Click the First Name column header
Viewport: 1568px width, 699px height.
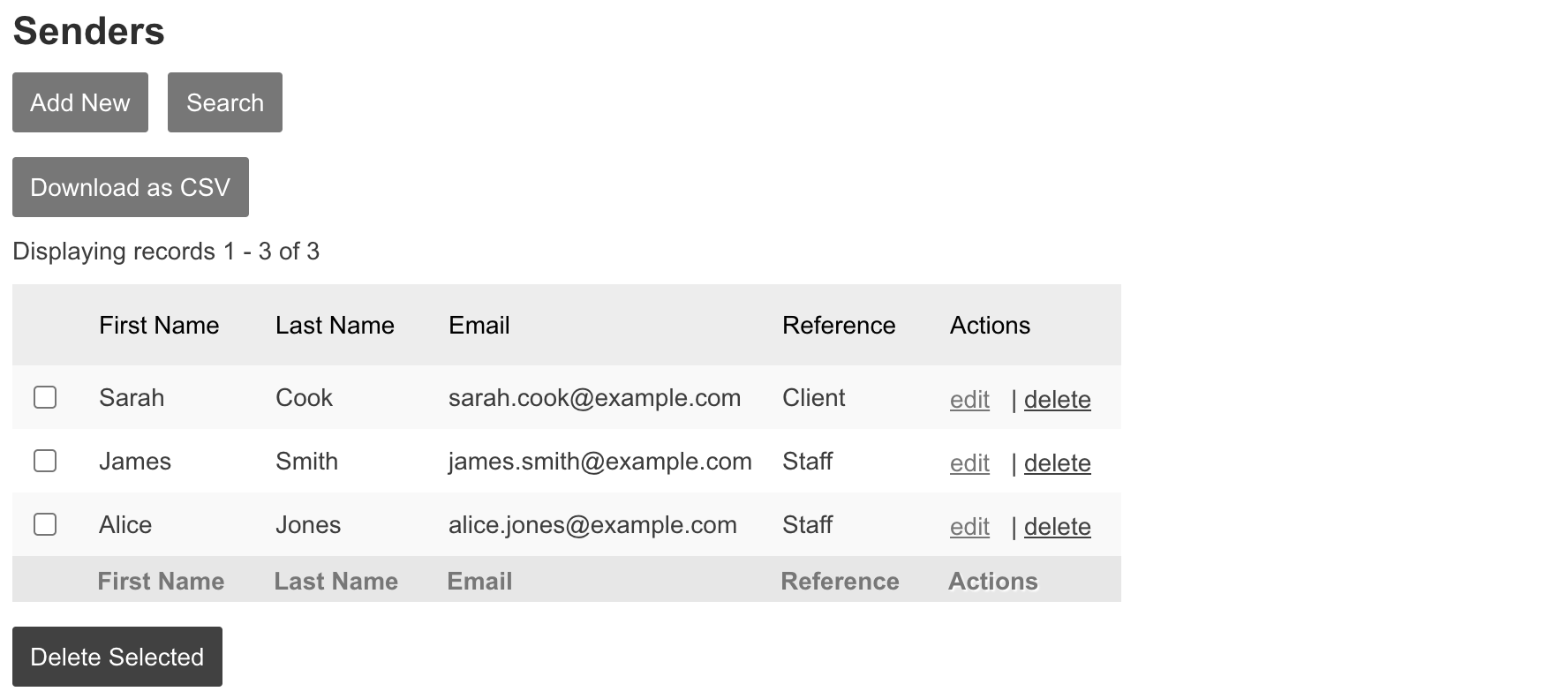coord(159,325)
